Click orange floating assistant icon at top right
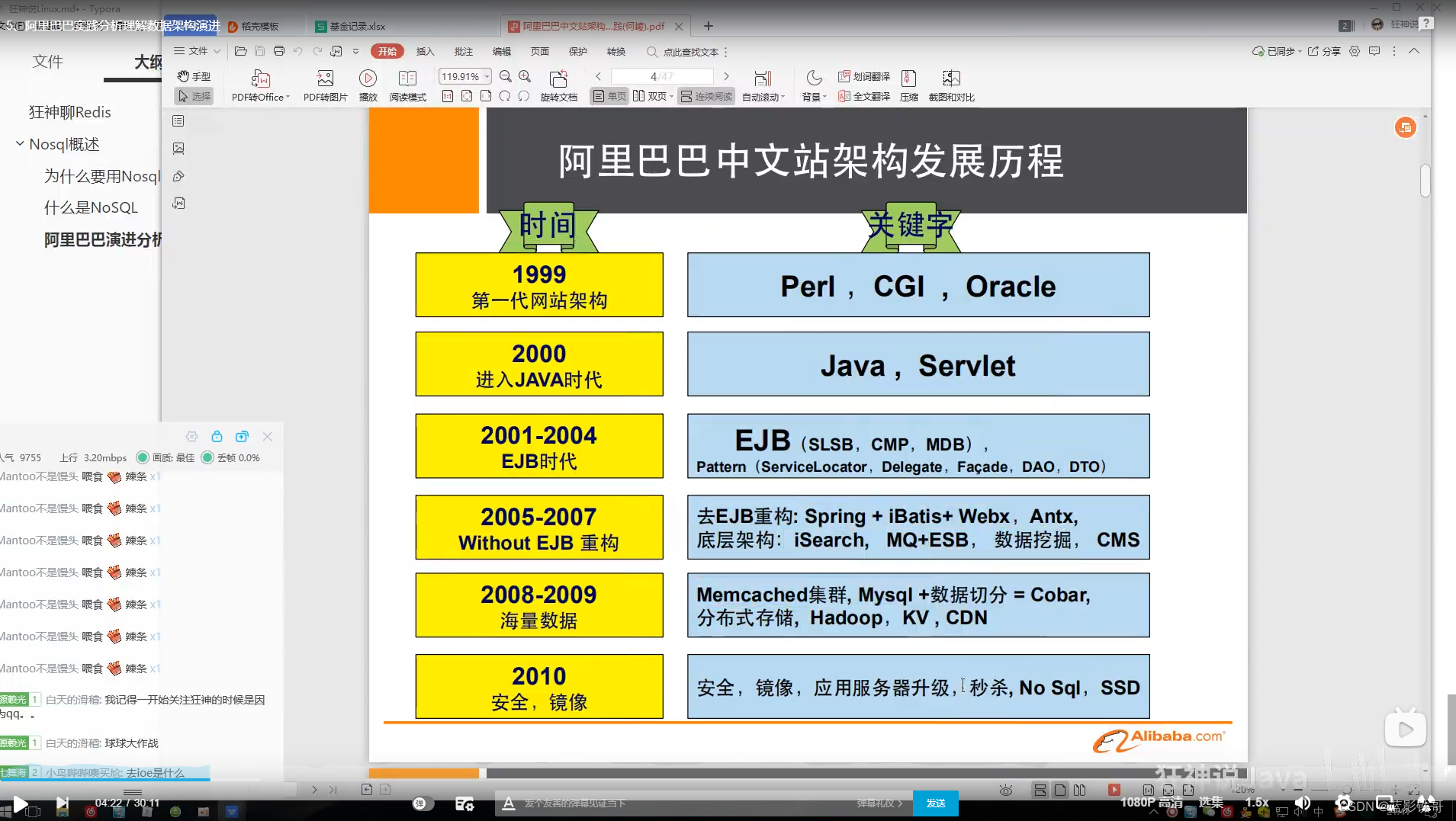Screen dimensions: 1456x821 (1405, 127)
